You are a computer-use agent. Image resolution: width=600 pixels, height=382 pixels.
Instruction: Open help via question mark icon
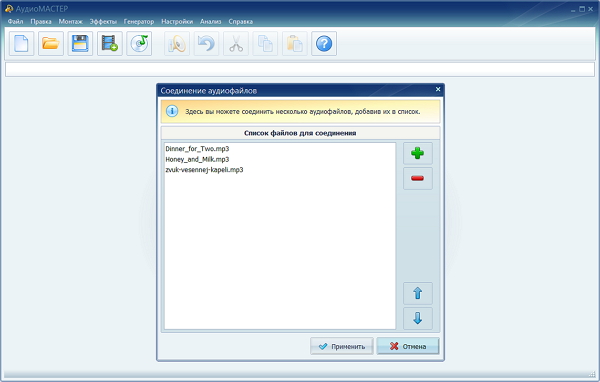click(x=324, y=44)
